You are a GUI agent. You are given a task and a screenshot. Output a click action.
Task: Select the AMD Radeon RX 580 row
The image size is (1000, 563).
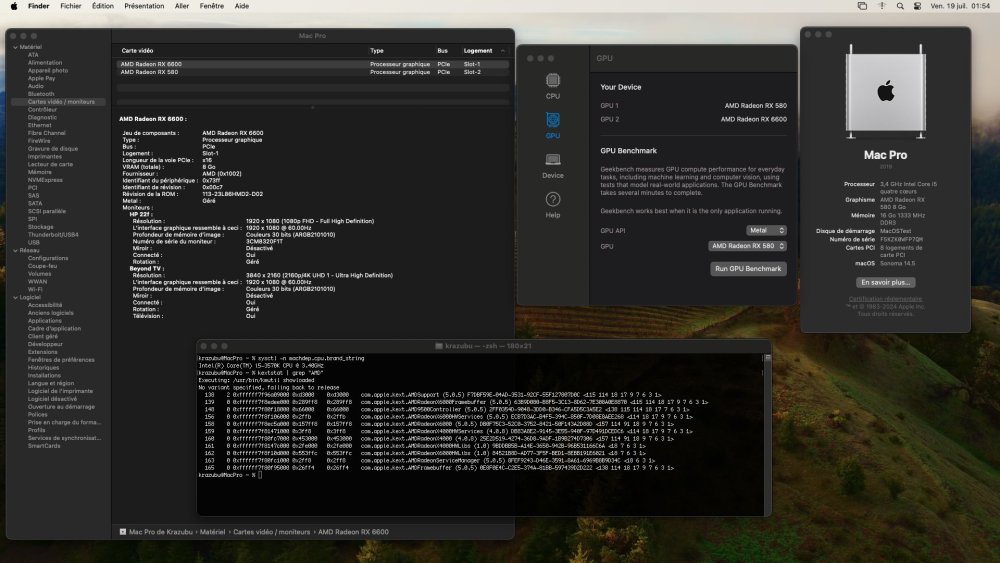click(312, 72)
